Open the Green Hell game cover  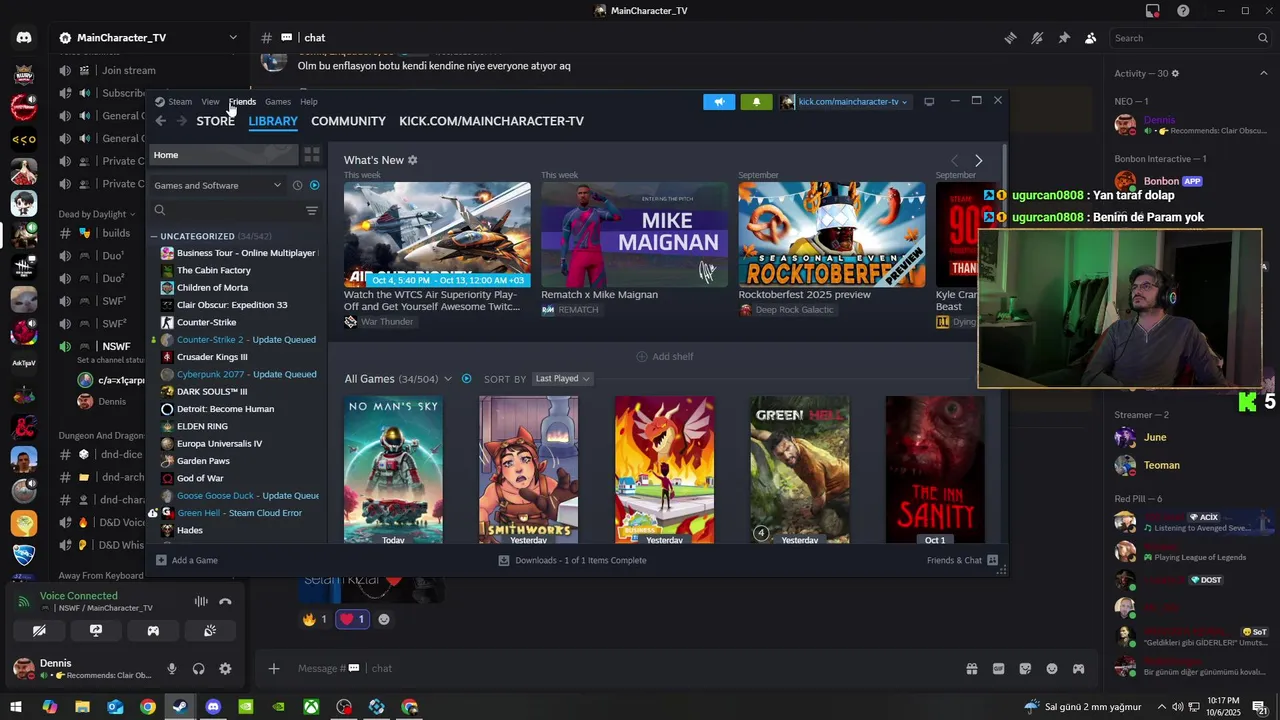click(800, 470)
